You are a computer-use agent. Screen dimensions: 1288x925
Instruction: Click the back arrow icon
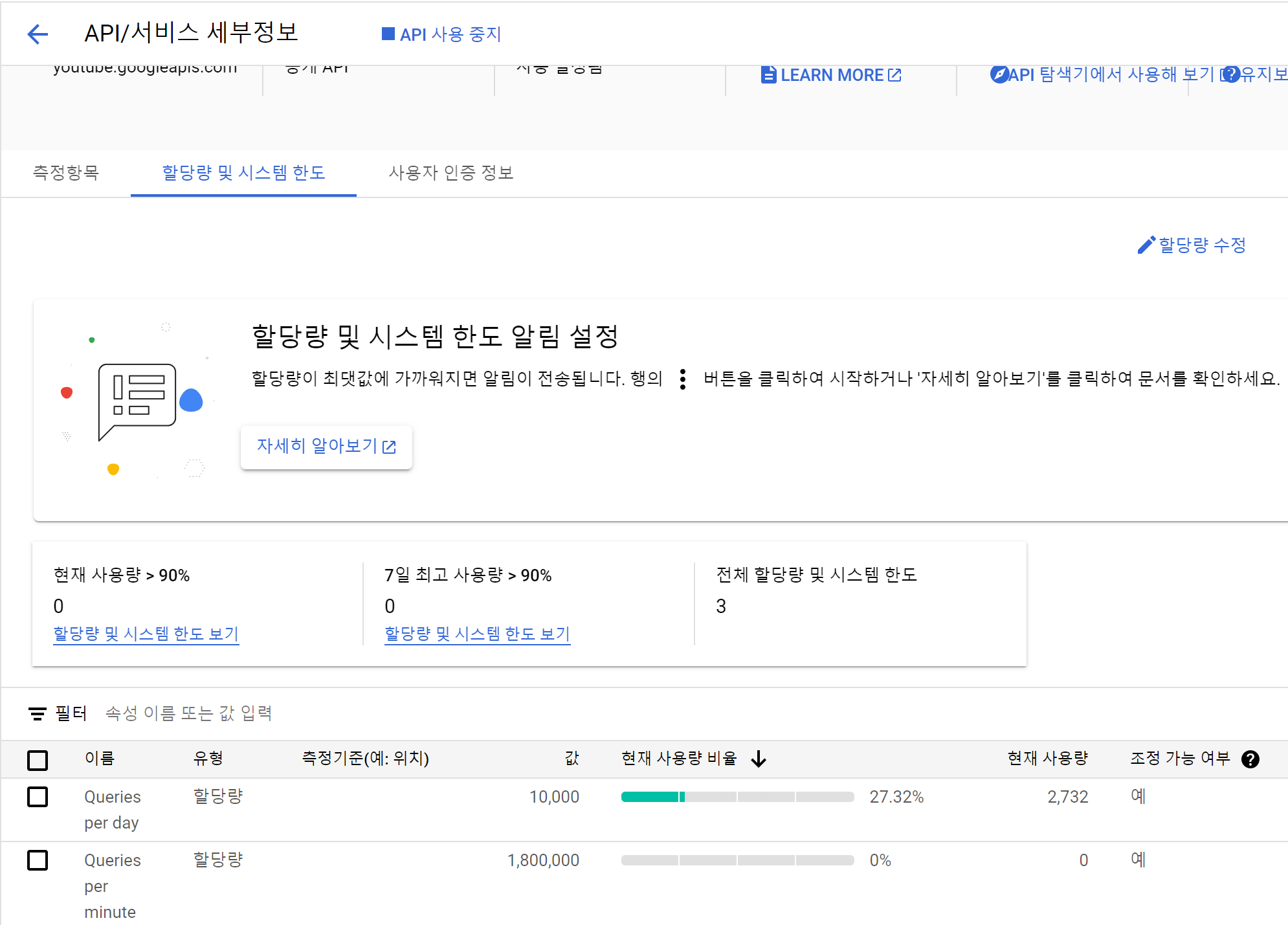pos(38,34)
